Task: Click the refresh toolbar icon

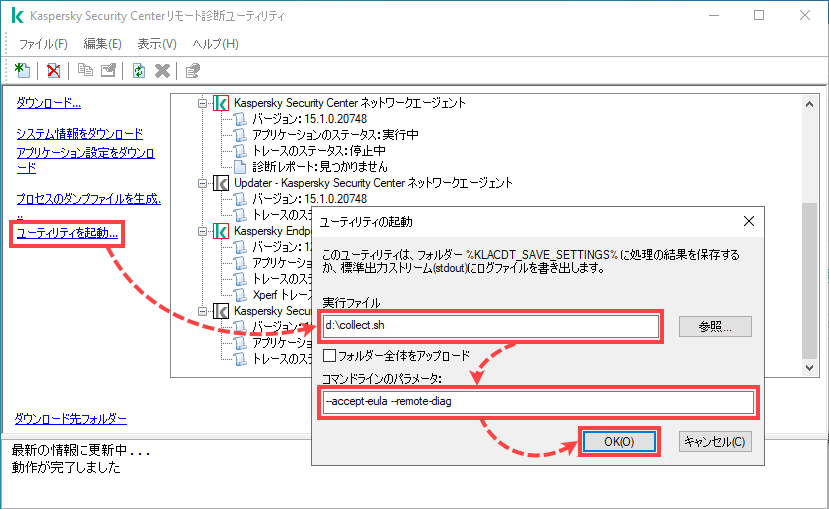Action: [139, 70]
